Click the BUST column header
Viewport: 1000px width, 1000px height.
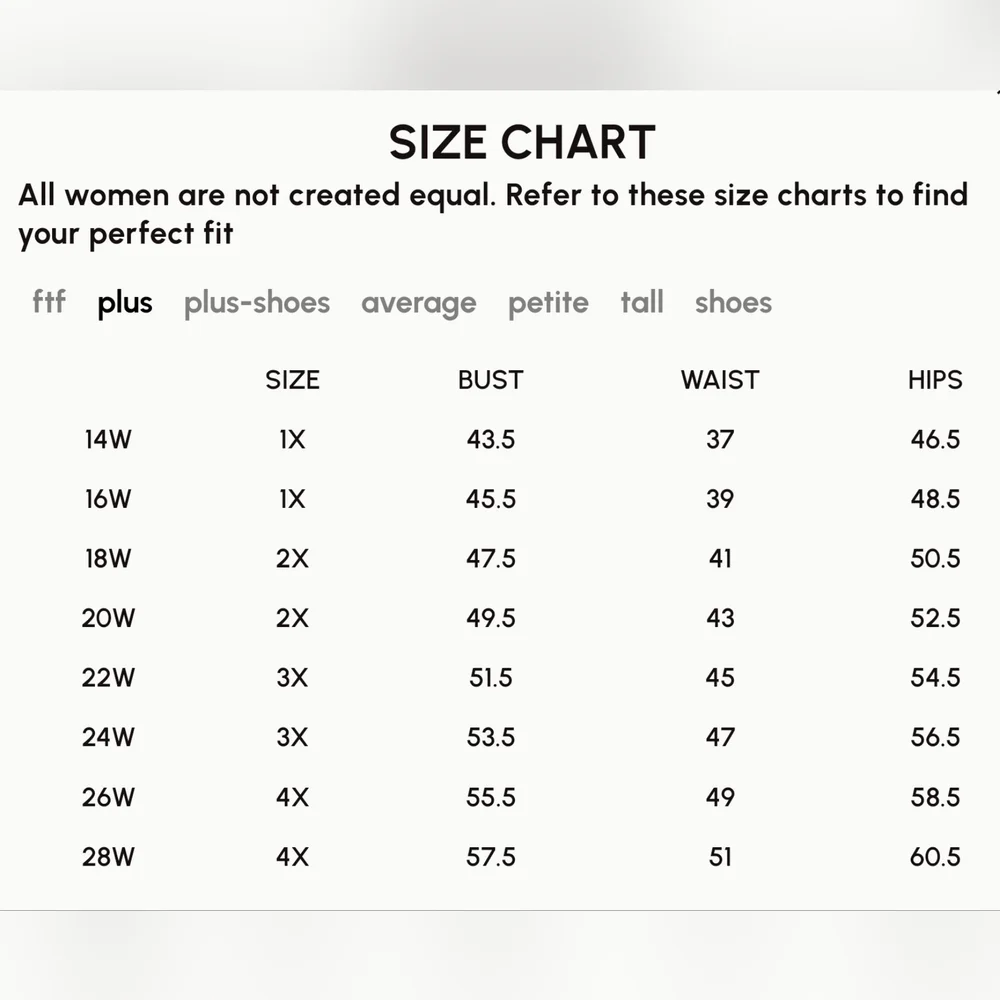pyautogui.click(x=490, y=380)
